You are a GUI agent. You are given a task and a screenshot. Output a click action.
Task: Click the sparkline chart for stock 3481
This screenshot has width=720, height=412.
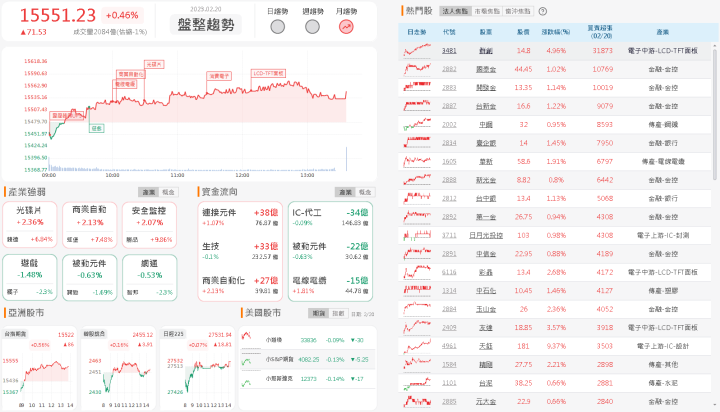click(417, 51)
